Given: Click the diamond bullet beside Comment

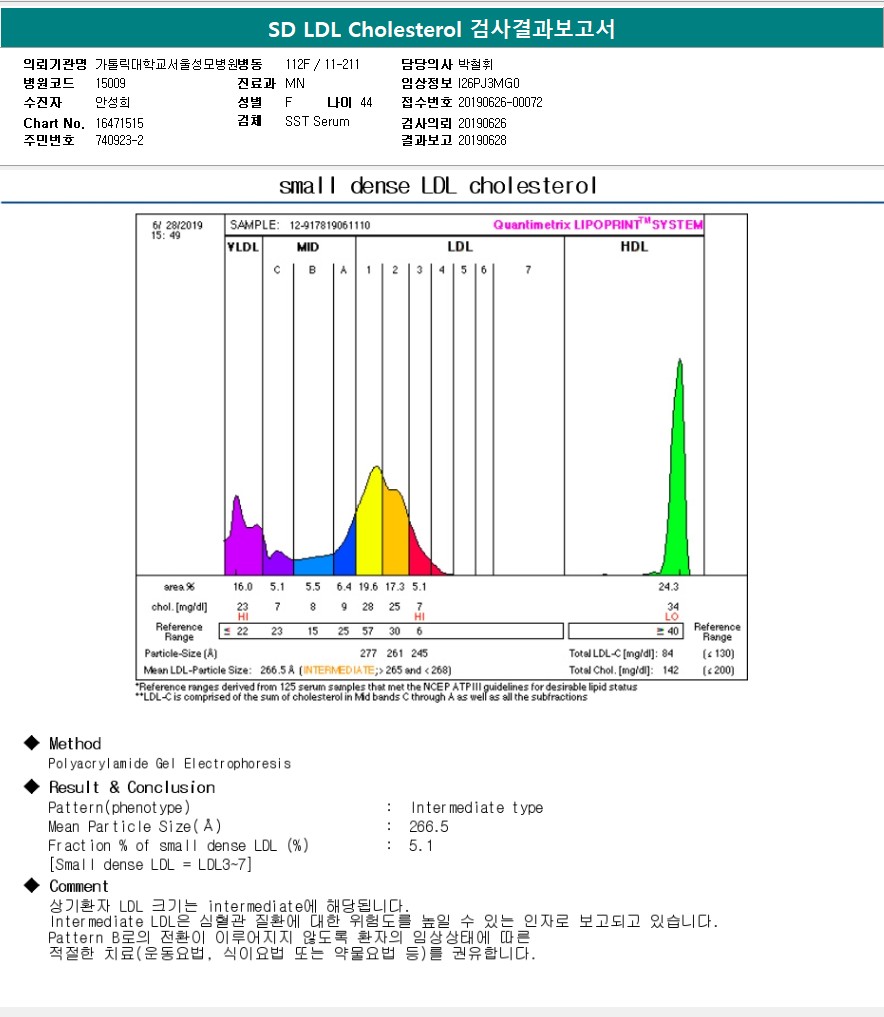Looking at the screenshot, I should point(30,886).
